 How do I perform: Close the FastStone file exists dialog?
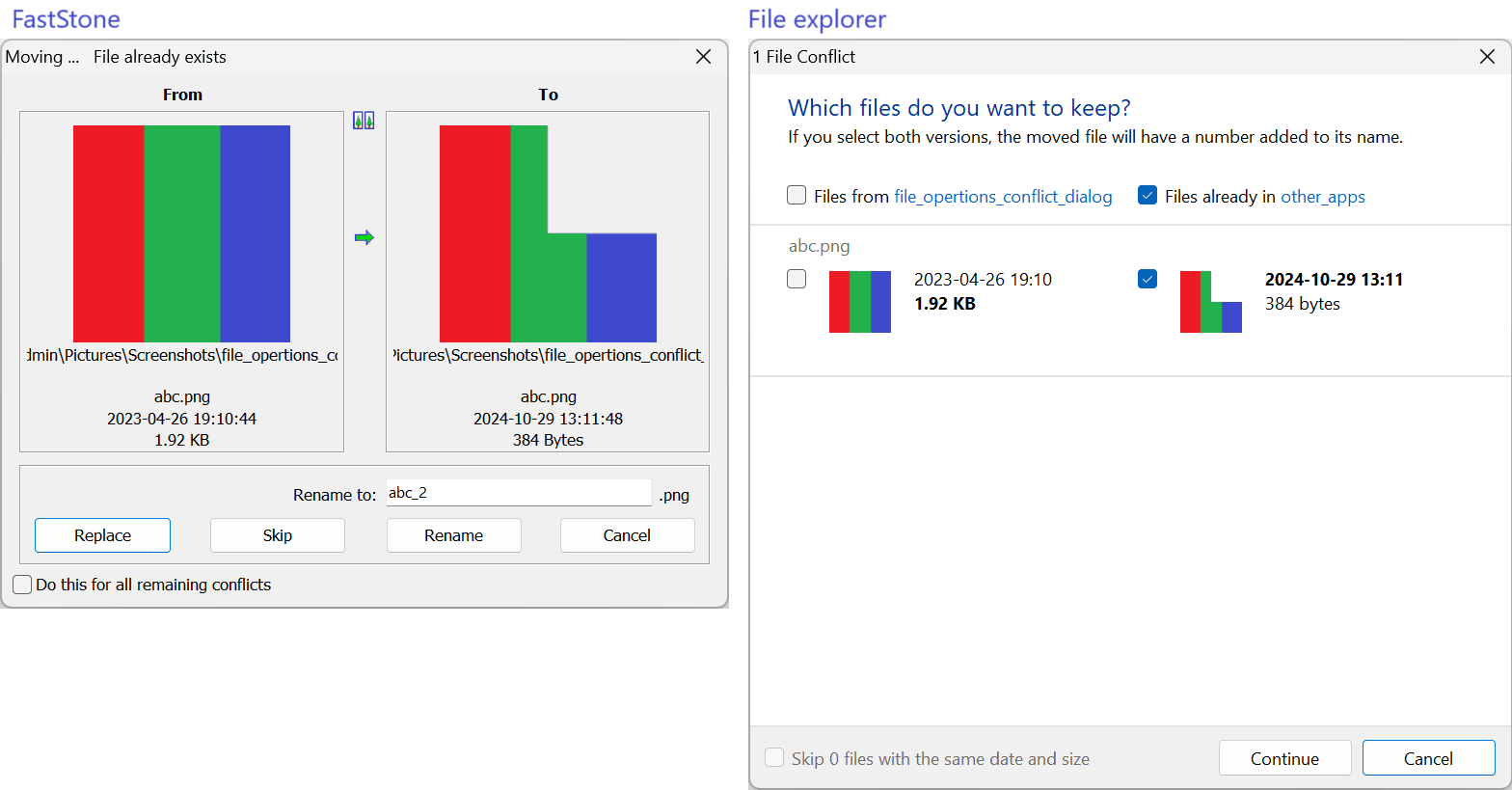704,57
